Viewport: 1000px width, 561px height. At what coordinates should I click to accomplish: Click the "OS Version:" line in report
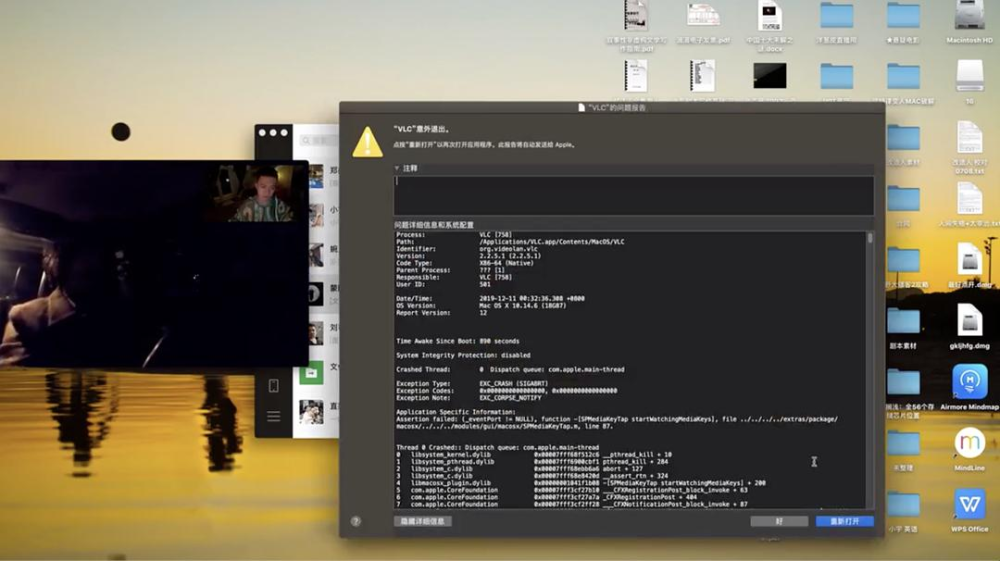pos(481,305)
